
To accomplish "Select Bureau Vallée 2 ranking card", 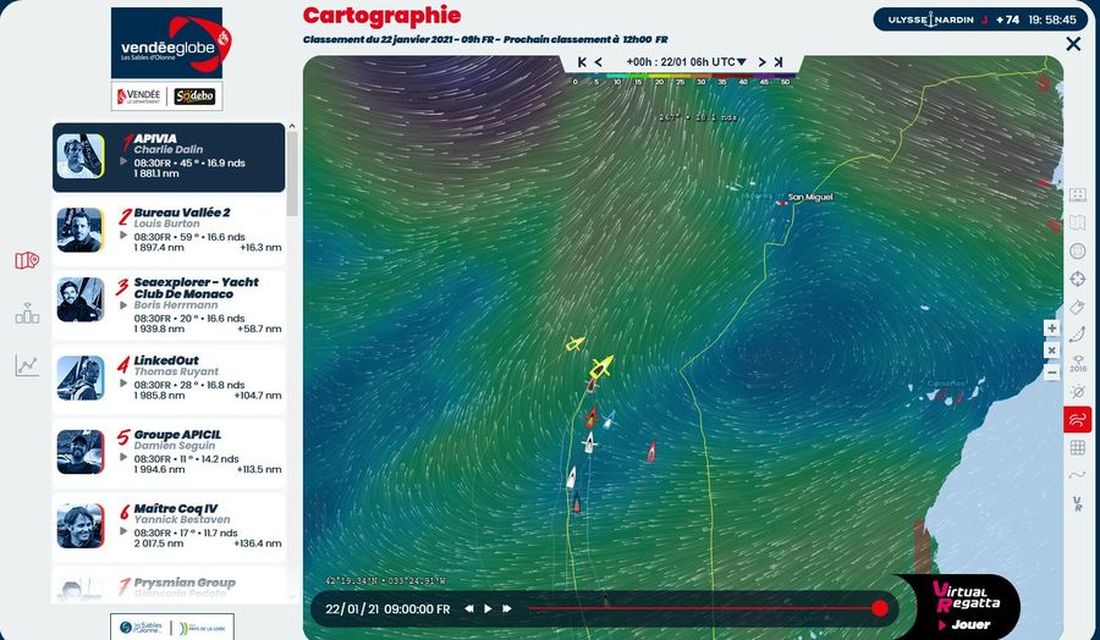I will pyautogui.click(x=168, y=231).
